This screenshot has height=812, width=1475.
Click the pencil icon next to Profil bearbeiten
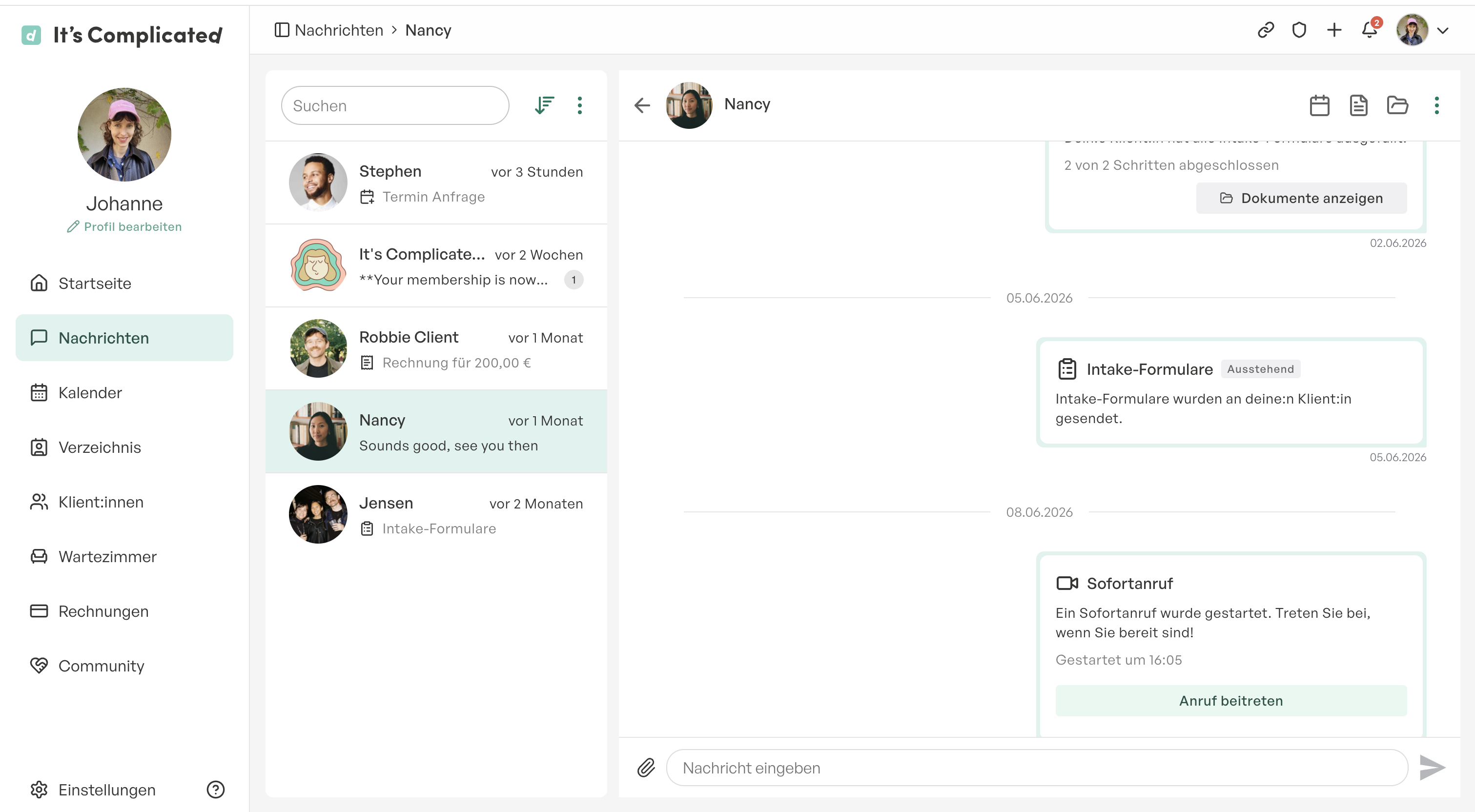[x=73, y=227]
